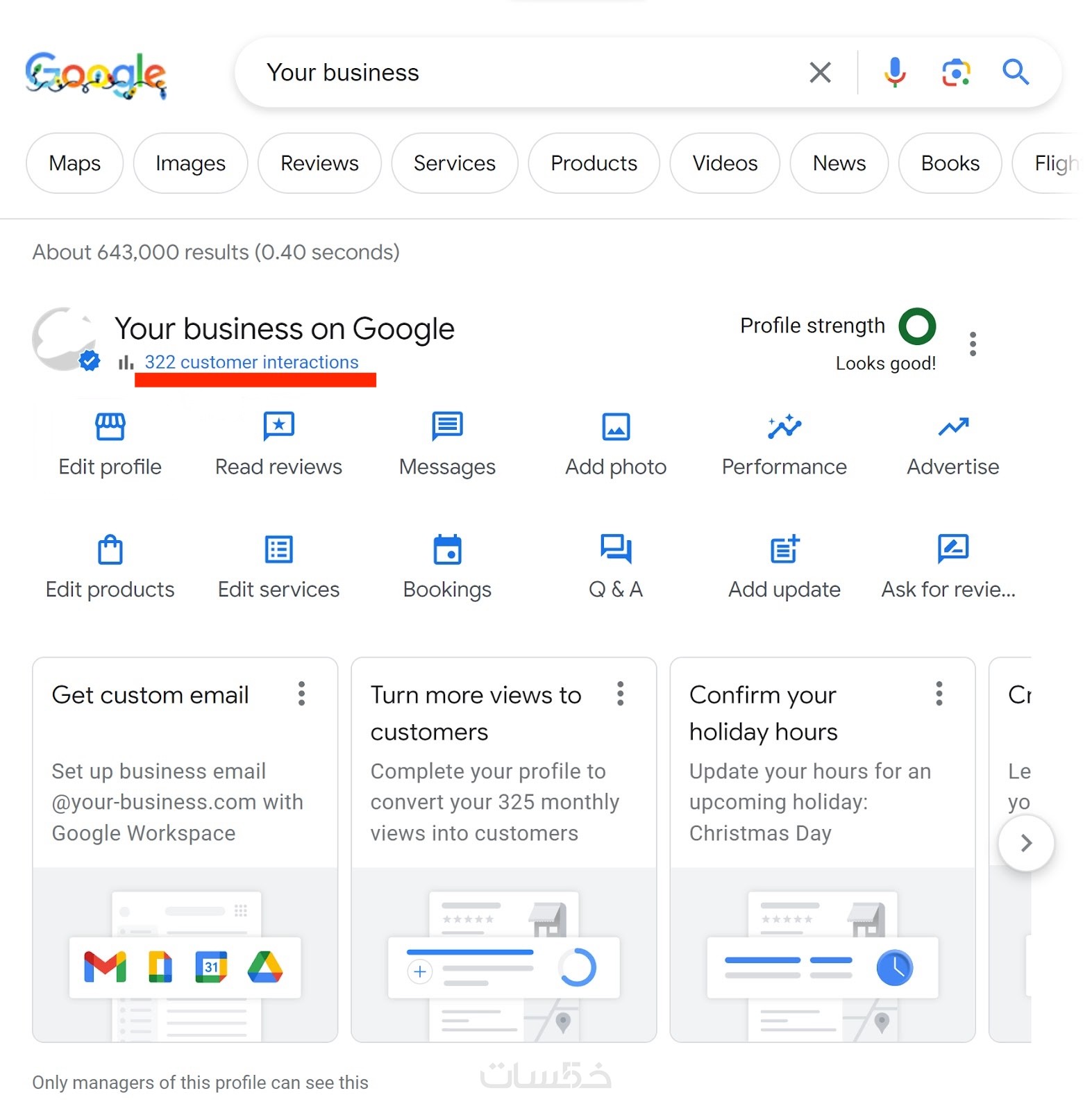
Task: Open options on Confirm your holiday hours card
Action: (x=939, y=694)
